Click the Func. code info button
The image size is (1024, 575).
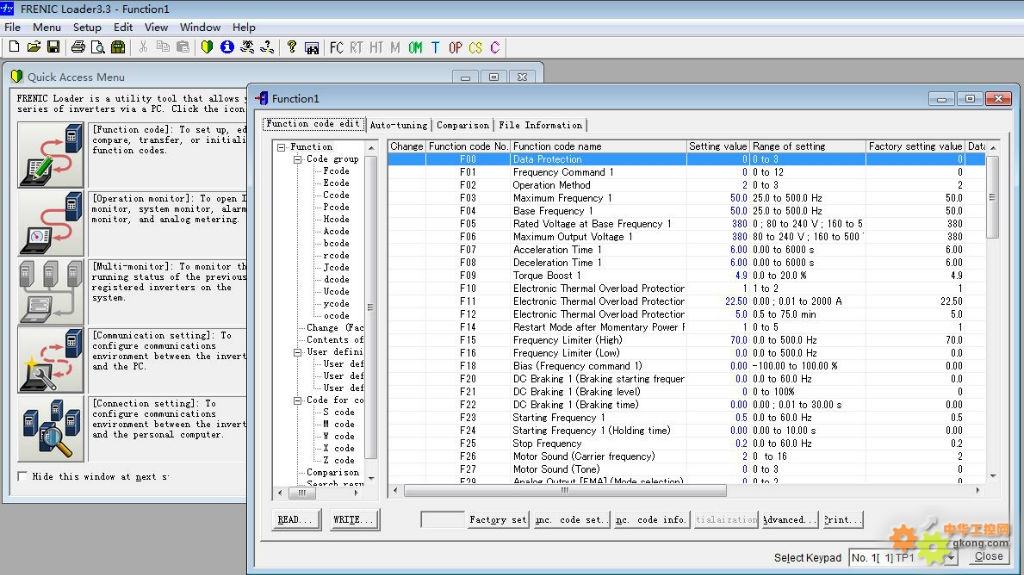click(652, 519)
